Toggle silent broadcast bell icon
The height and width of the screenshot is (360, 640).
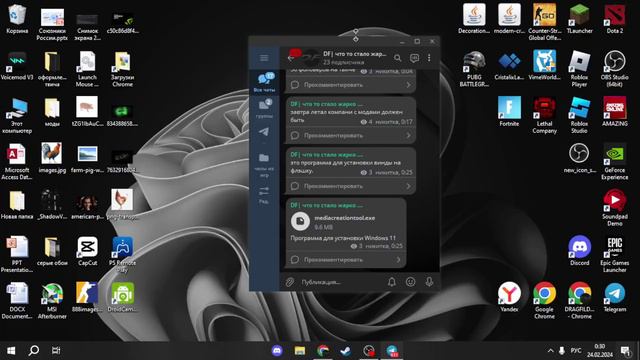coord(391,282)
